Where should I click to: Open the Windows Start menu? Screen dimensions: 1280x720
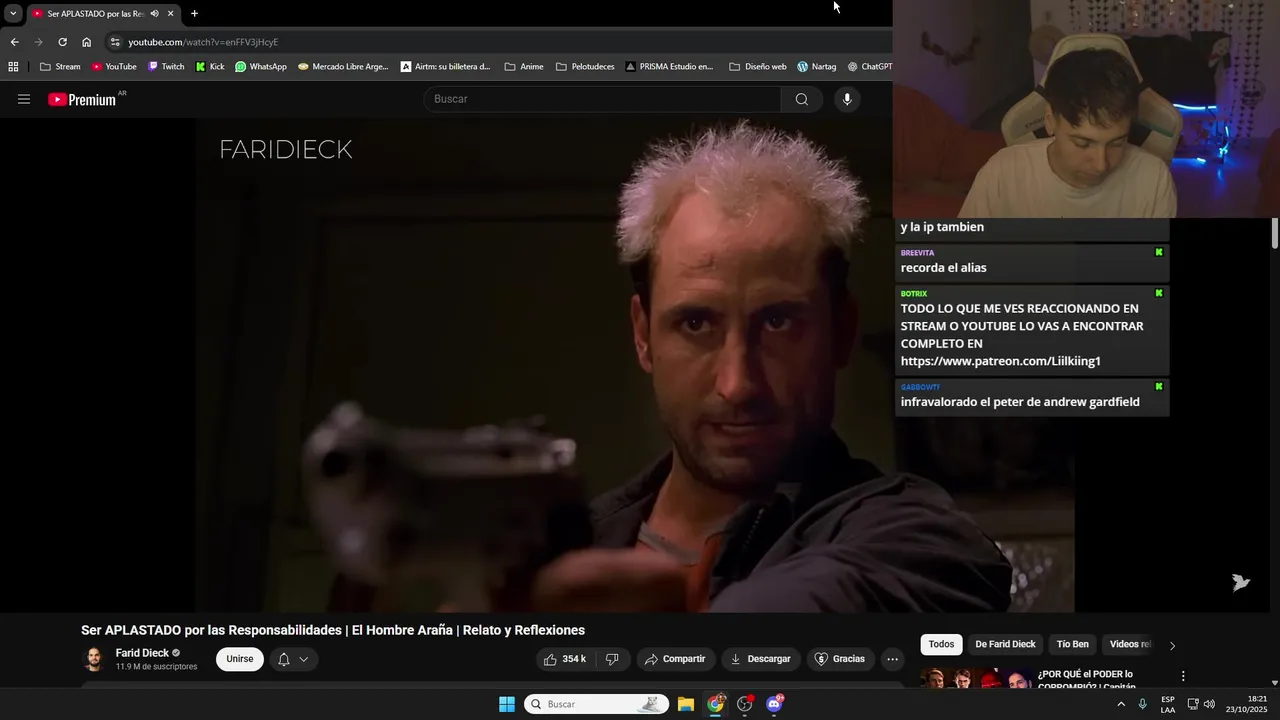pos(507,704)
